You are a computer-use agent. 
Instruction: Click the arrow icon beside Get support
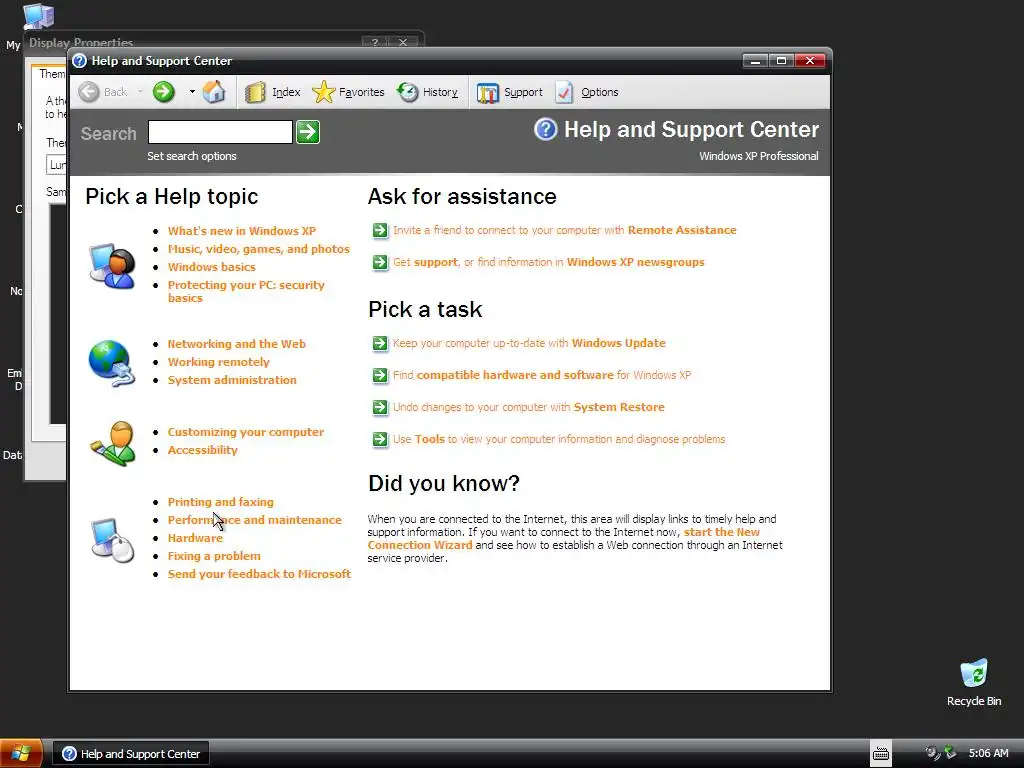click(x=380, y=262)
